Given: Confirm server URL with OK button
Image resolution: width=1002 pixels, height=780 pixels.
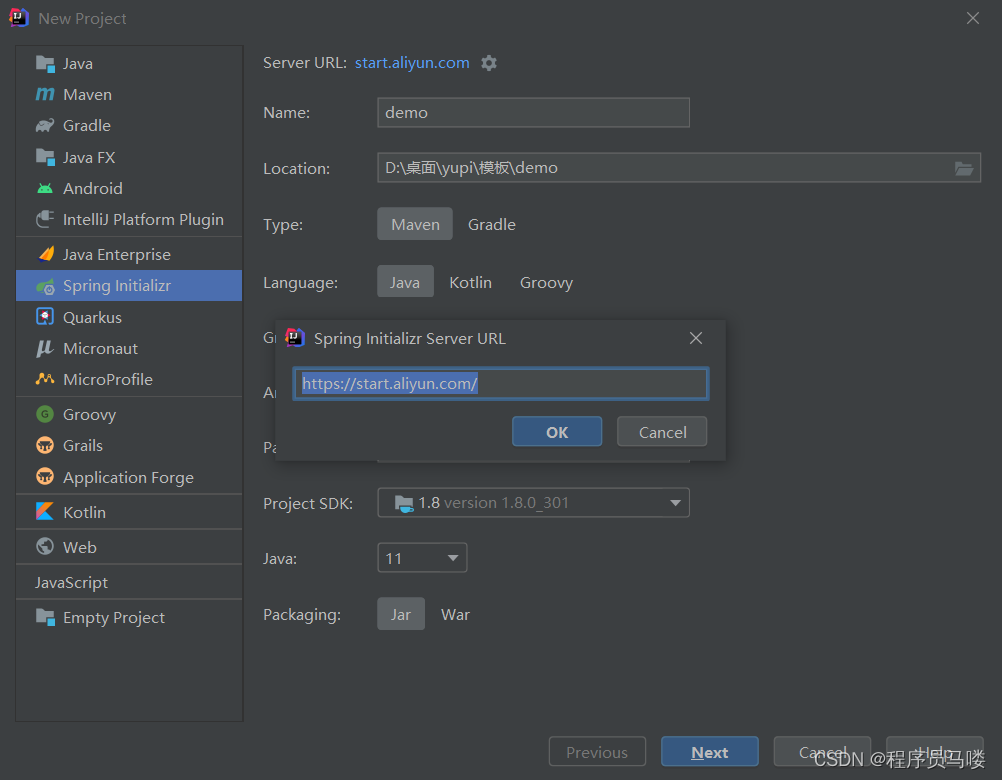Looking at the screenshot, I should (x=557, y=432).
